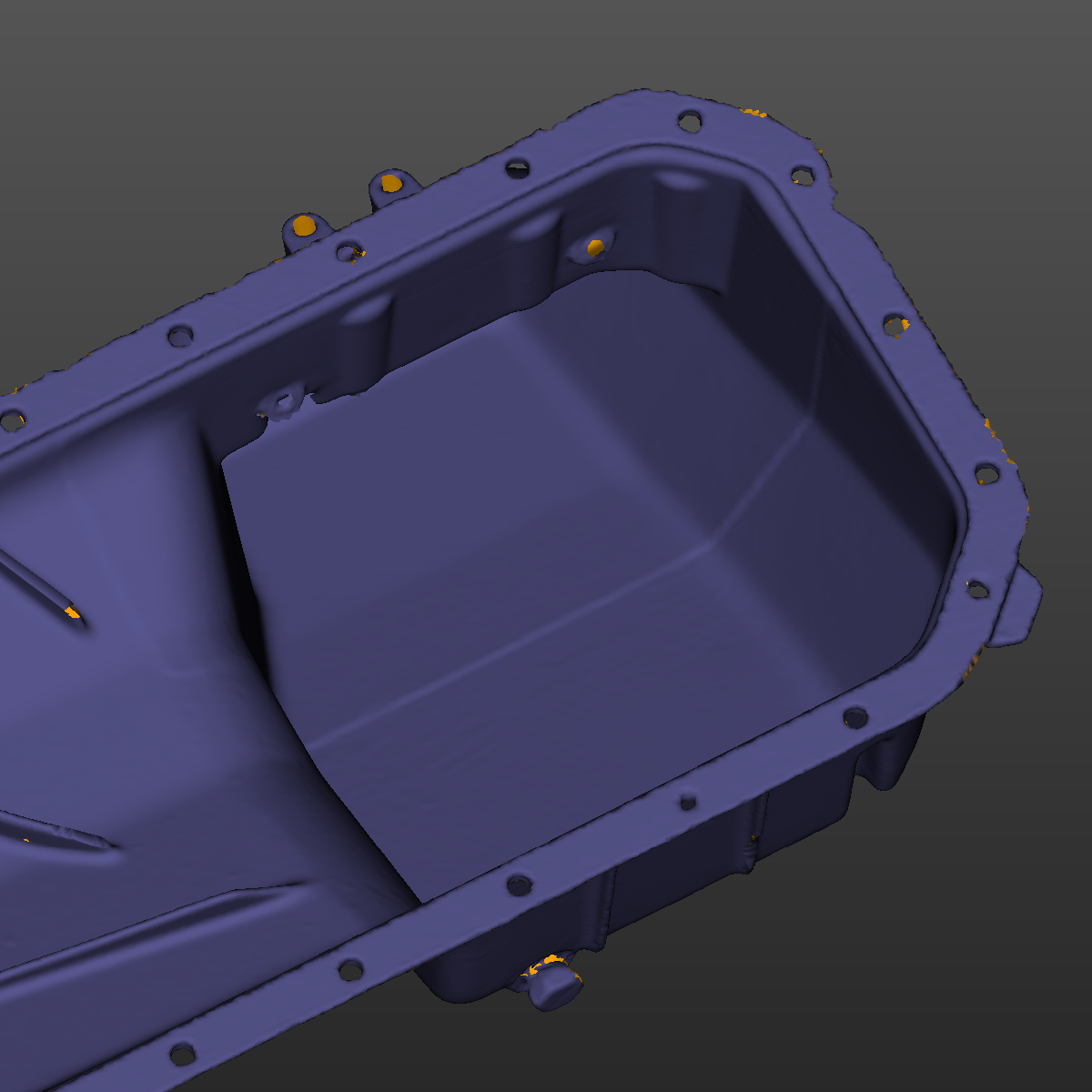Click the orange-filled hole inside the pan wall
The image size is (1092, 1092).
[595, 247]
